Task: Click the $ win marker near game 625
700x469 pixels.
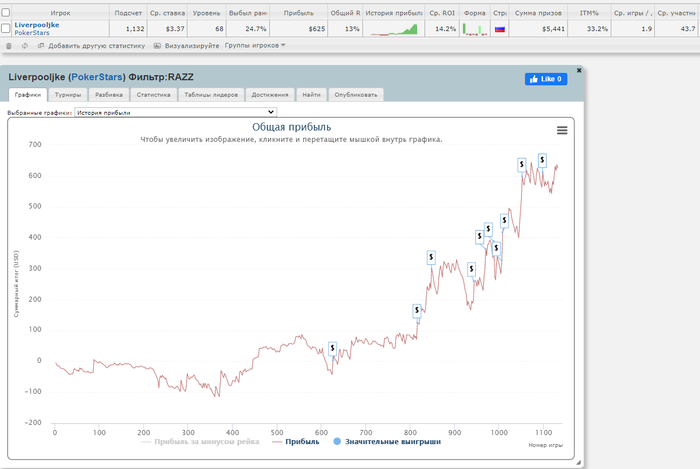Action: (x=332, y=348)
